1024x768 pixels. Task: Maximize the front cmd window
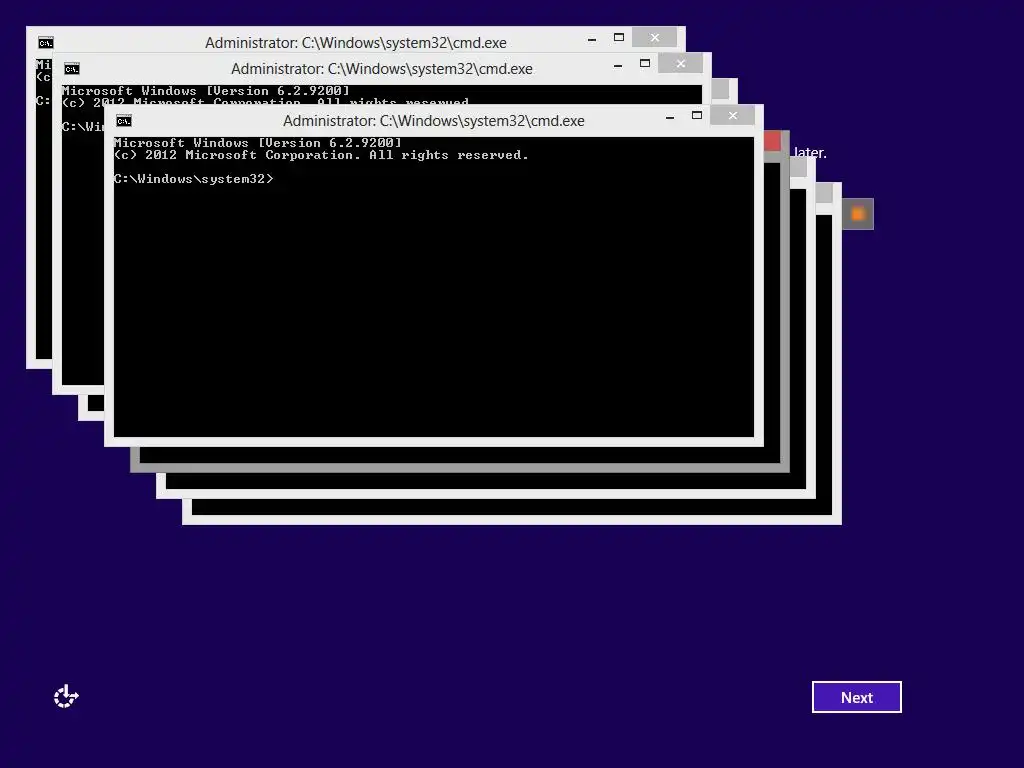[697, 116]
